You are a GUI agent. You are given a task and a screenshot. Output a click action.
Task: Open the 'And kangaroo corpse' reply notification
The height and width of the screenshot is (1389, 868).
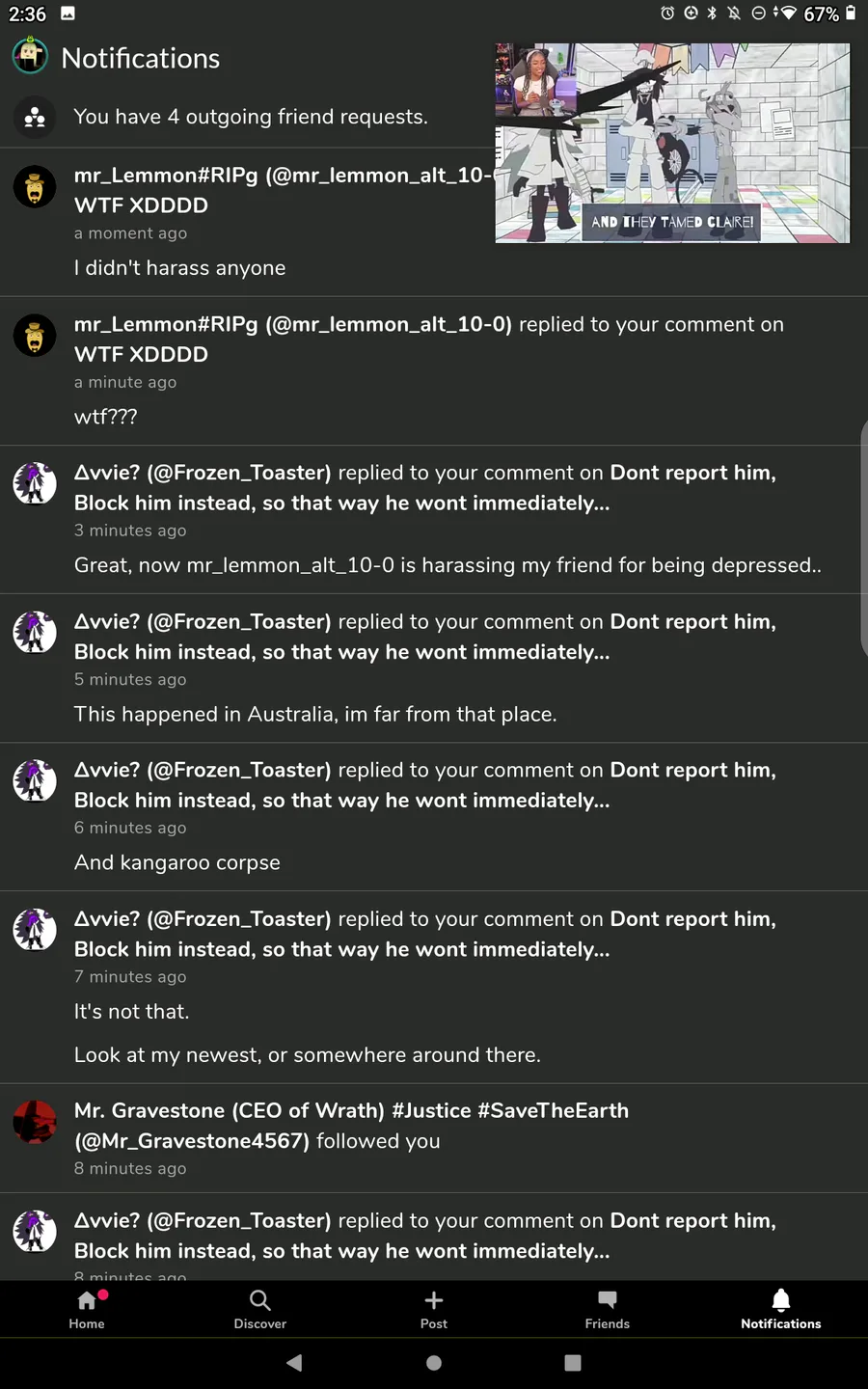click(434, 816)
